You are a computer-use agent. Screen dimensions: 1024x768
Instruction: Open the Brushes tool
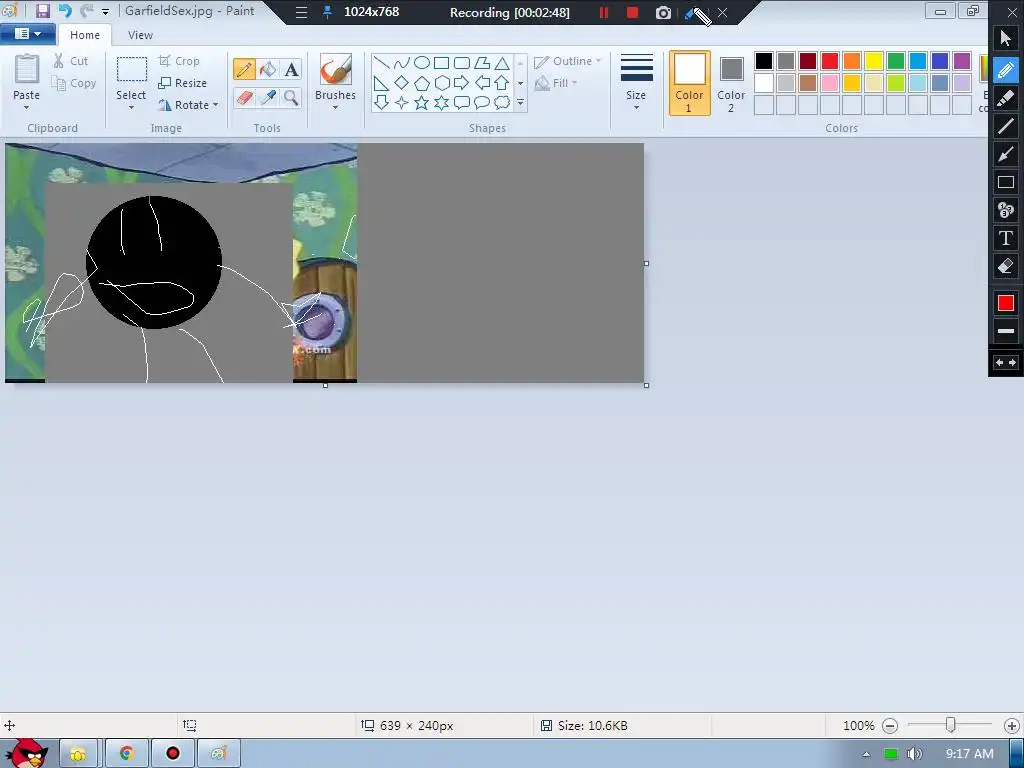click(x=335, y=81)
